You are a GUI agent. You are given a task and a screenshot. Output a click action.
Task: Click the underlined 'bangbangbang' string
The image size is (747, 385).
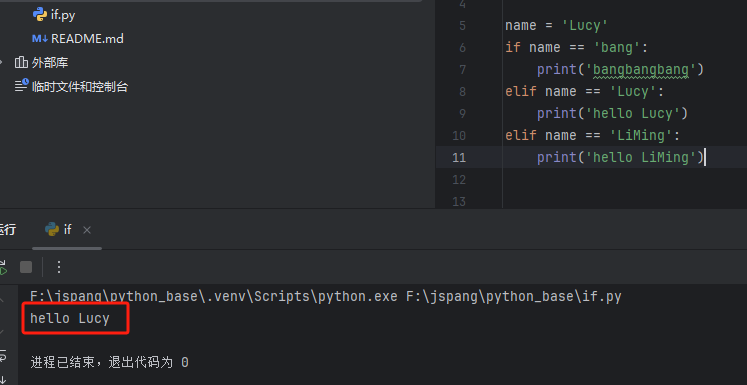point(640,70)
